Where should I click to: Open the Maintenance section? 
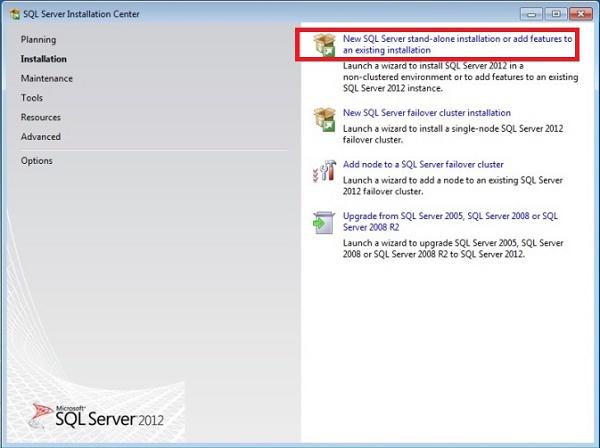pyautogui.click(x=47, y=78)
